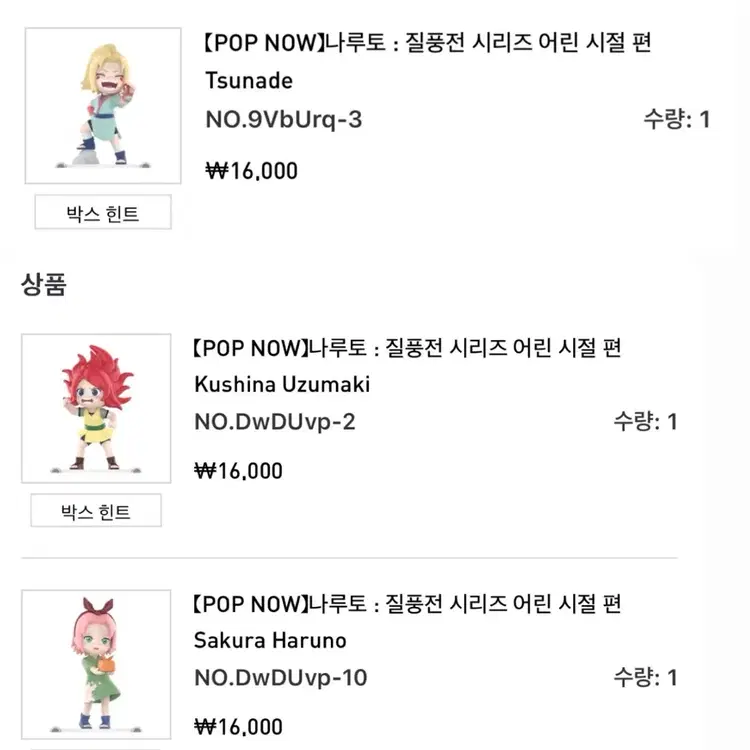Click the POP NOW title above Kushina Uzumaki
750x750 pixels.
coord(408,348)
